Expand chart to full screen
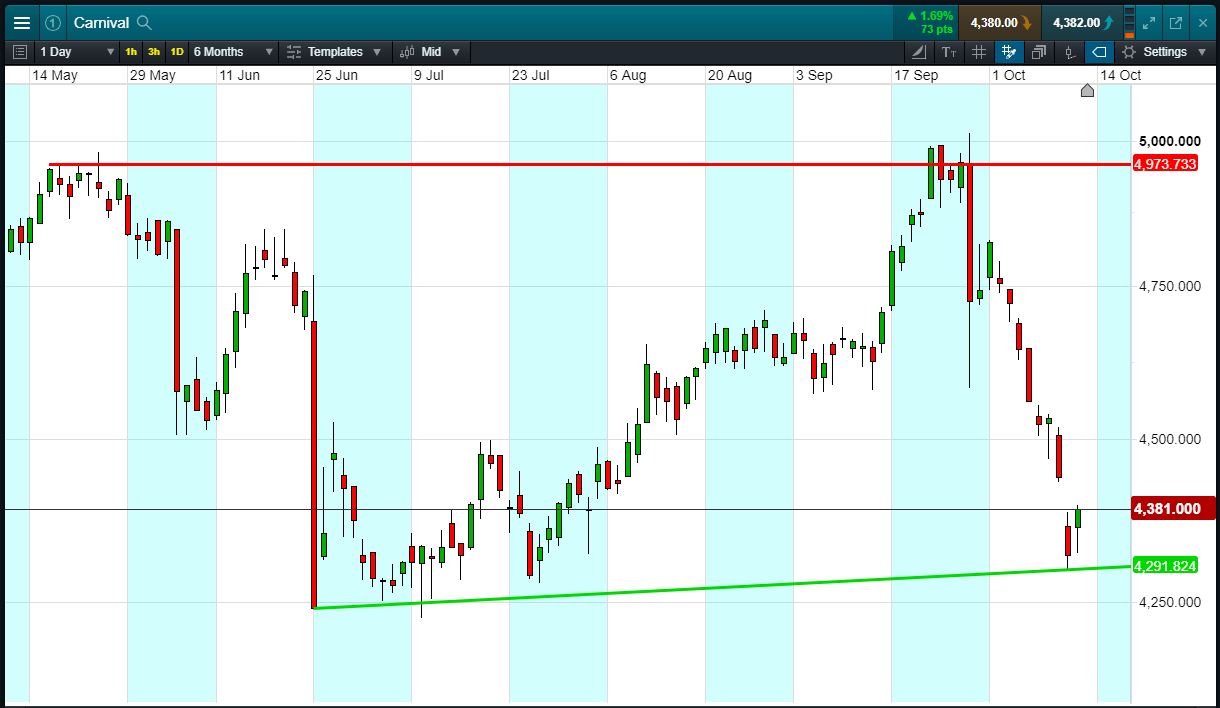 click(x=1149, y=22)
